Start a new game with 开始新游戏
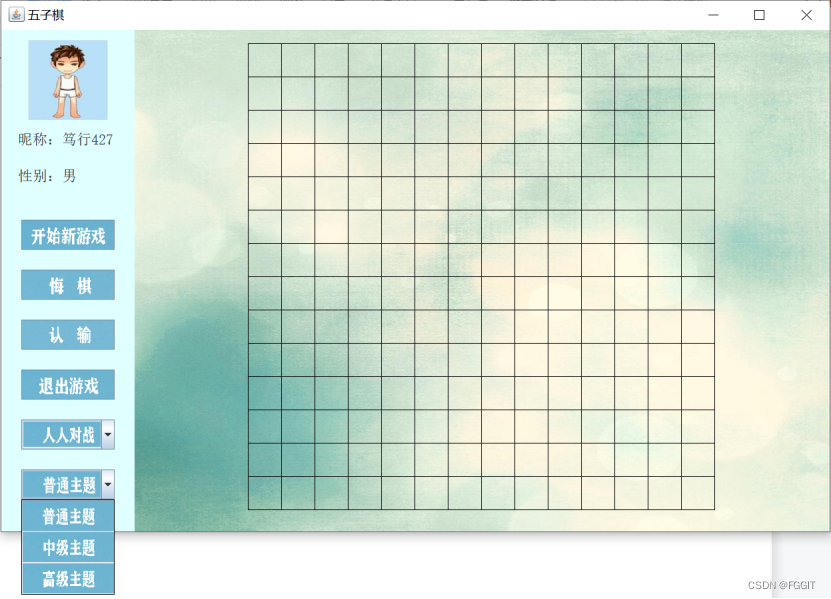Screen dimensions: 831x599 (67, 235)
